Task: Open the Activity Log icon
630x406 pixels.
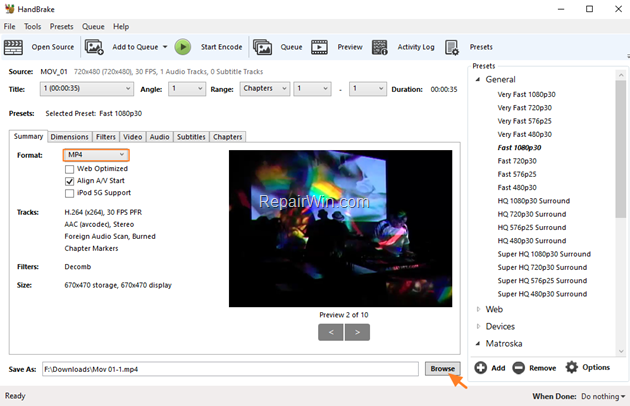Action: click(x=379, y=47)
